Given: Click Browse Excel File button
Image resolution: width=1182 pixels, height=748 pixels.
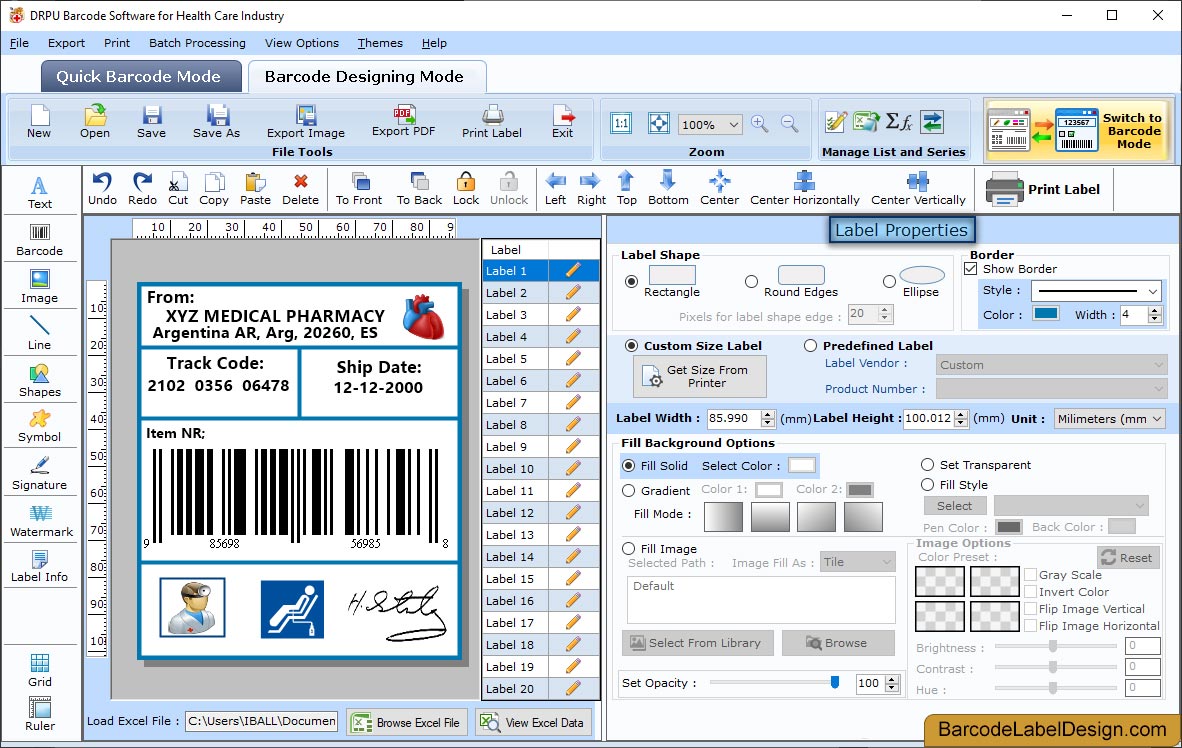Looking at the screenshot, I should 408,722.
